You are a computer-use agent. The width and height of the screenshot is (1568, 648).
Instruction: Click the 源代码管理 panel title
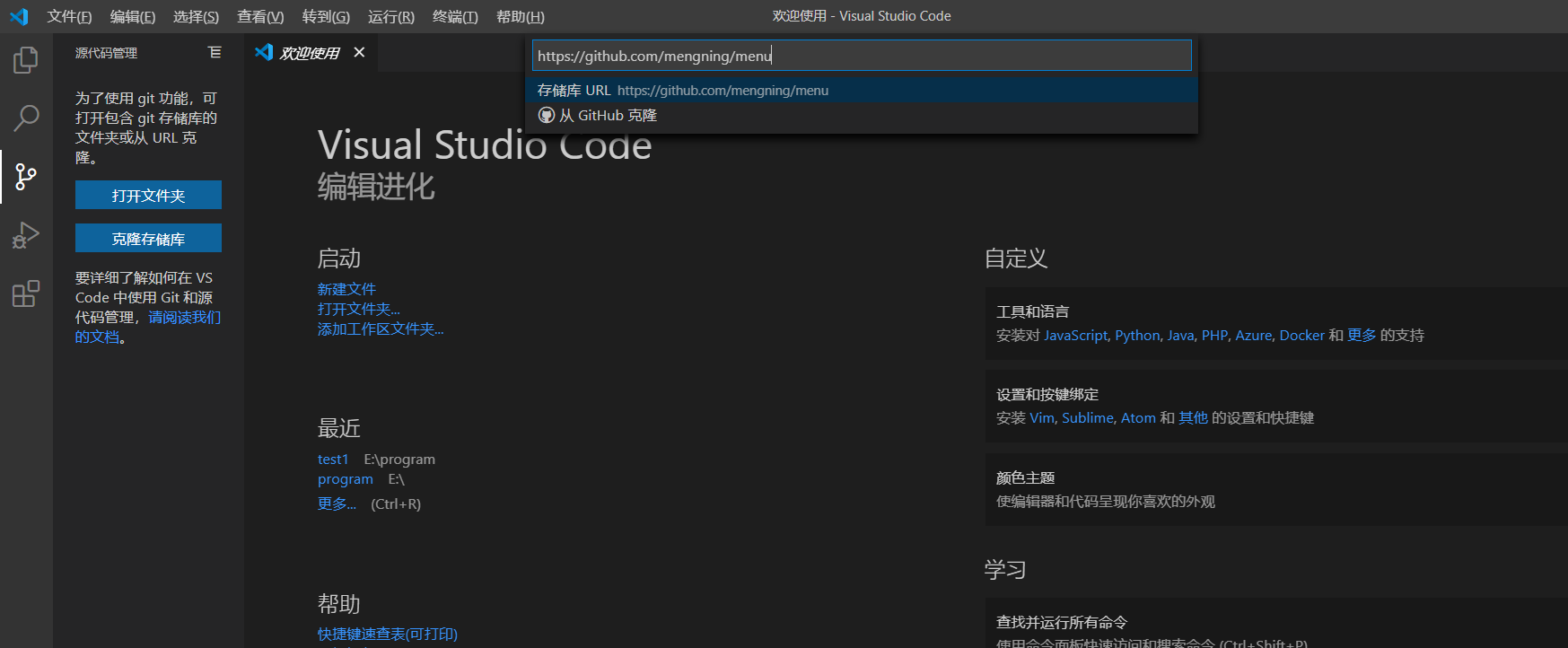(106, 53)
